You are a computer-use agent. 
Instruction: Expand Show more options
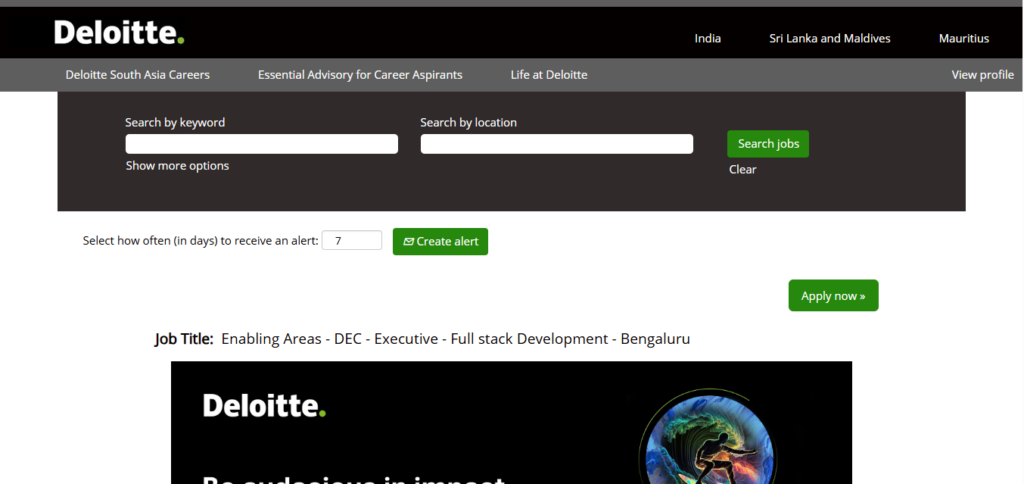178,166
